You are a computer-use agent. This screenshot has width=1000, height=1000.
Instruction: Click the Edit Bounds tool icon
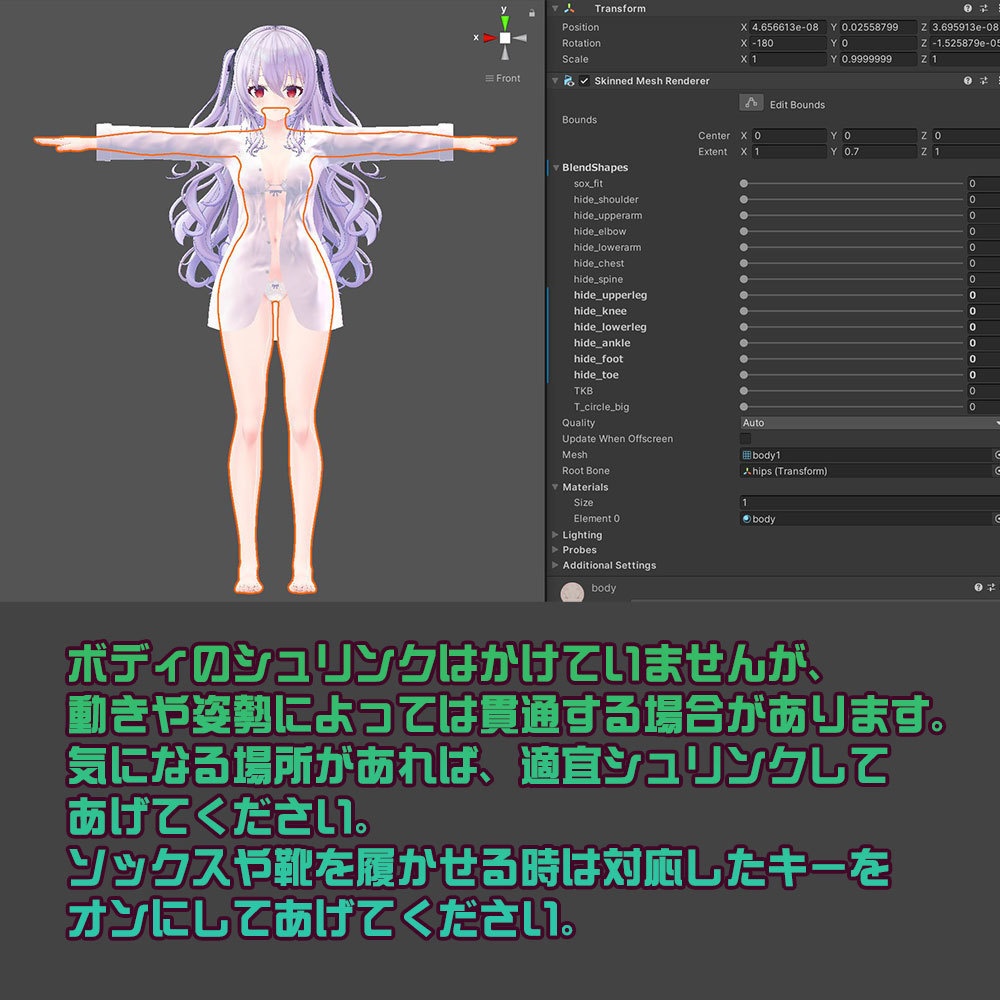click(x=751, y=103)
